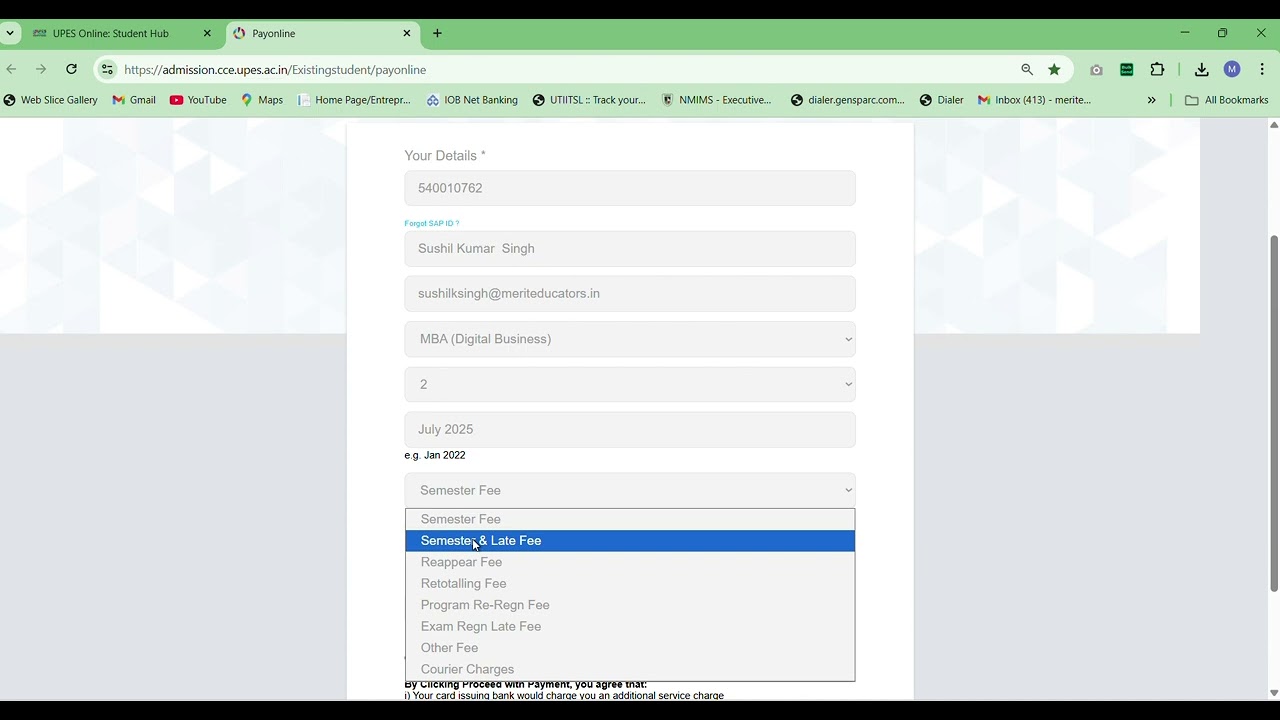Click the zoom magnifier icon in address bar

pos(1027,69)
